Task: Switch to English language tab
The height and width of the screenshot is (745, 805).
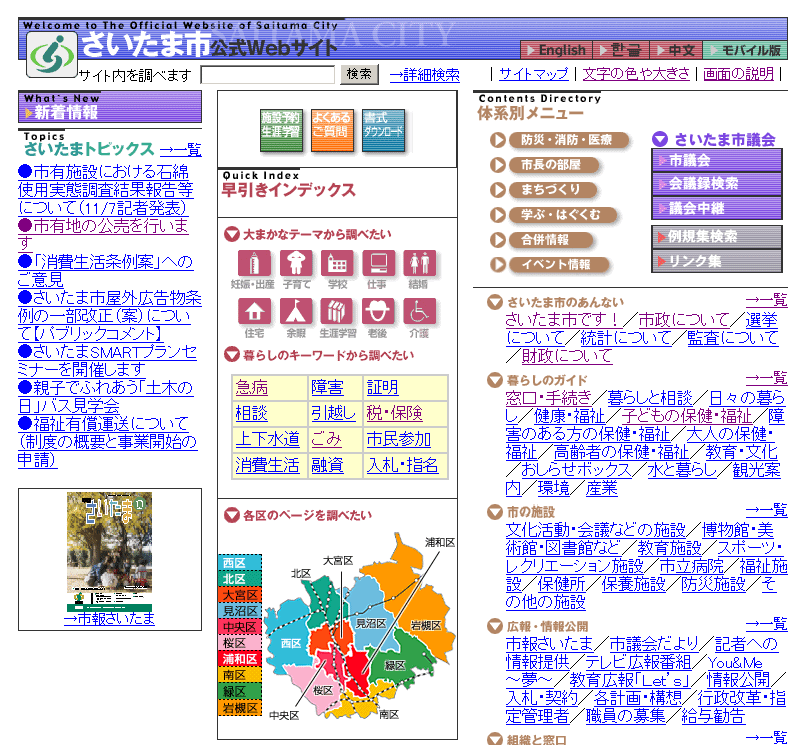Action: 555,50
